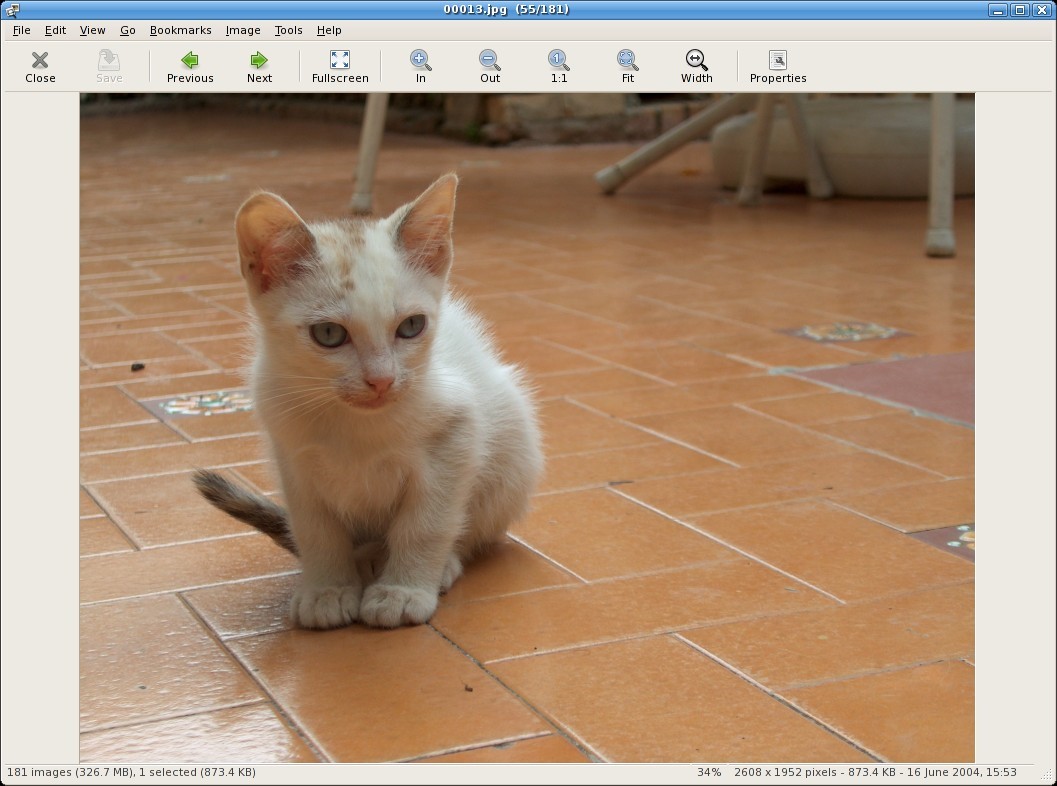Open the Tools menu
Image resolution: width=1057 pixels, height=786 pixels.
point(288,30)
